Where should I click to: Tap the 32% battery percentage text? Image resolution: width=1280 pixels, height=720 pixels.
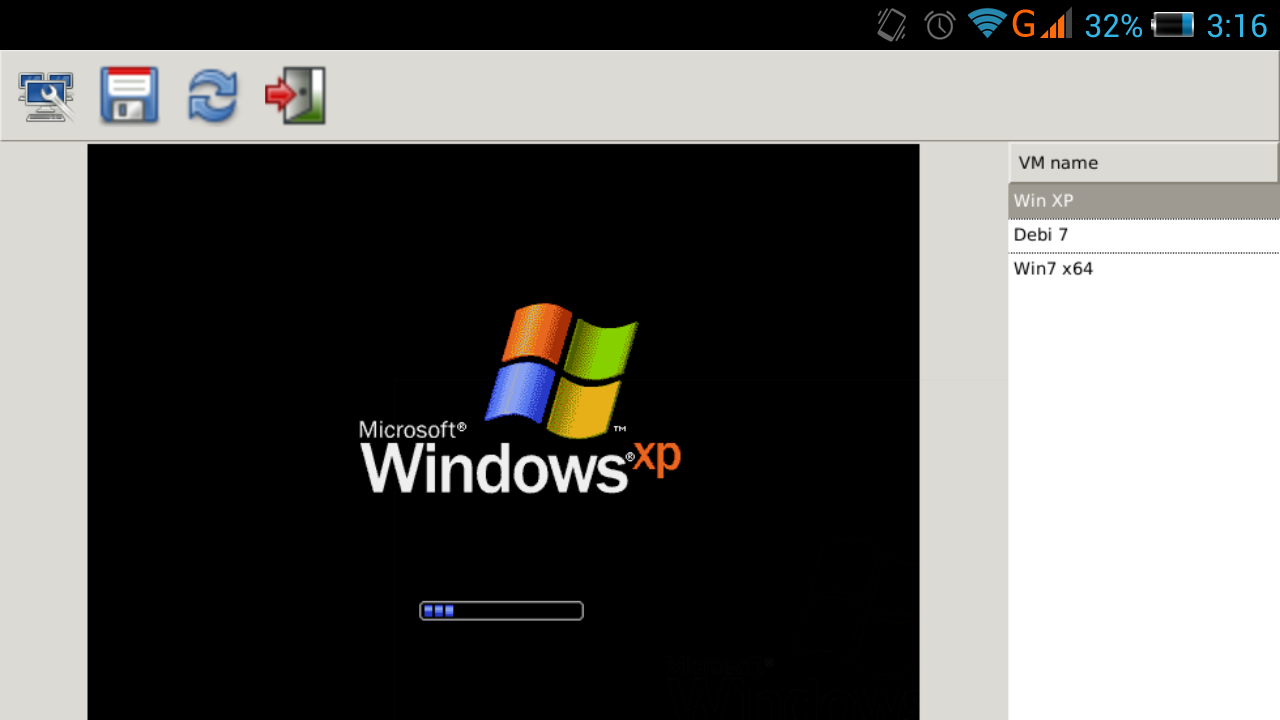click(x=1113, y=25)
